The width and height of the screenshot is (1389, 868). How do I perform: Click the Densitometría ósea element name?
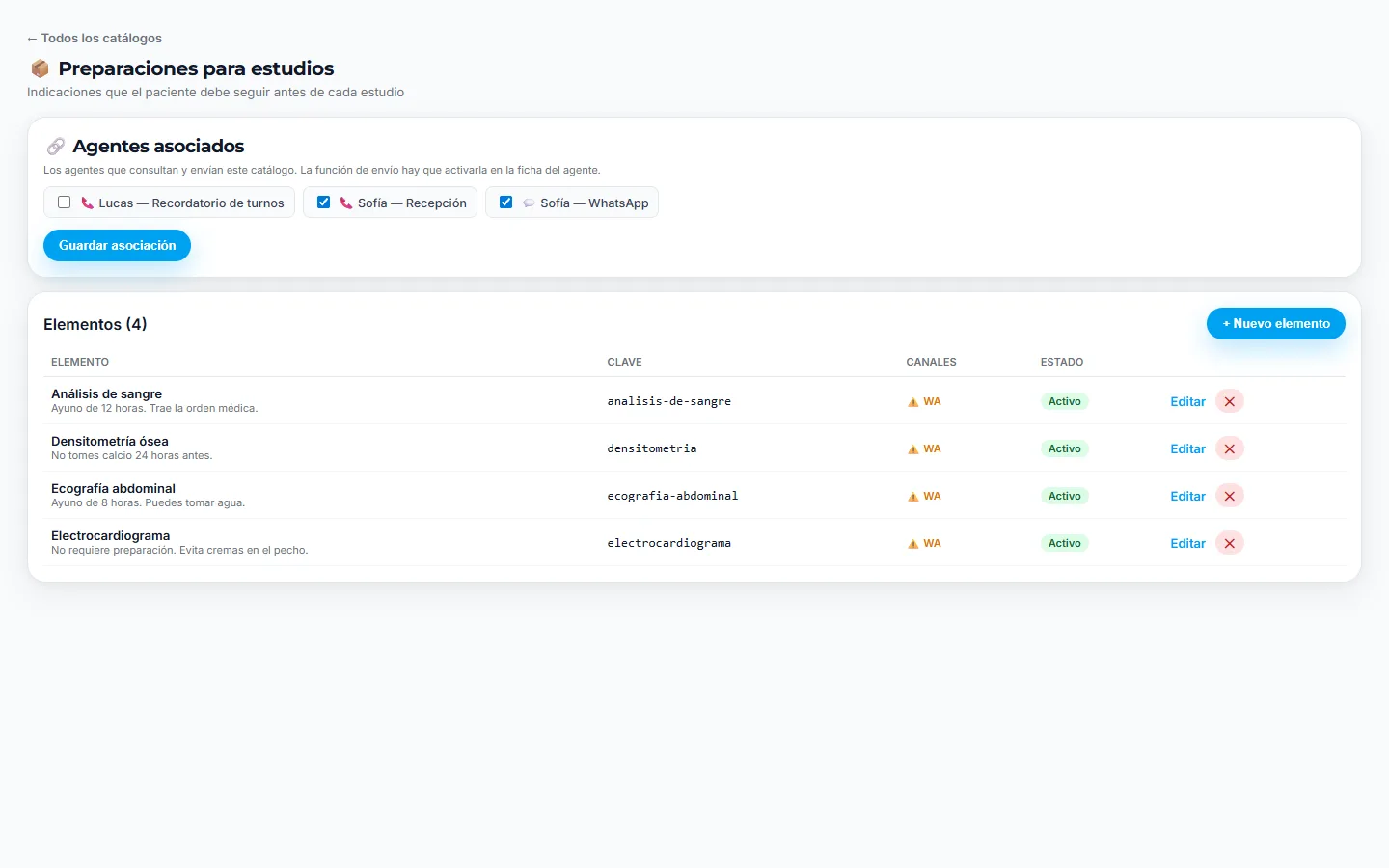click(109, 441)
